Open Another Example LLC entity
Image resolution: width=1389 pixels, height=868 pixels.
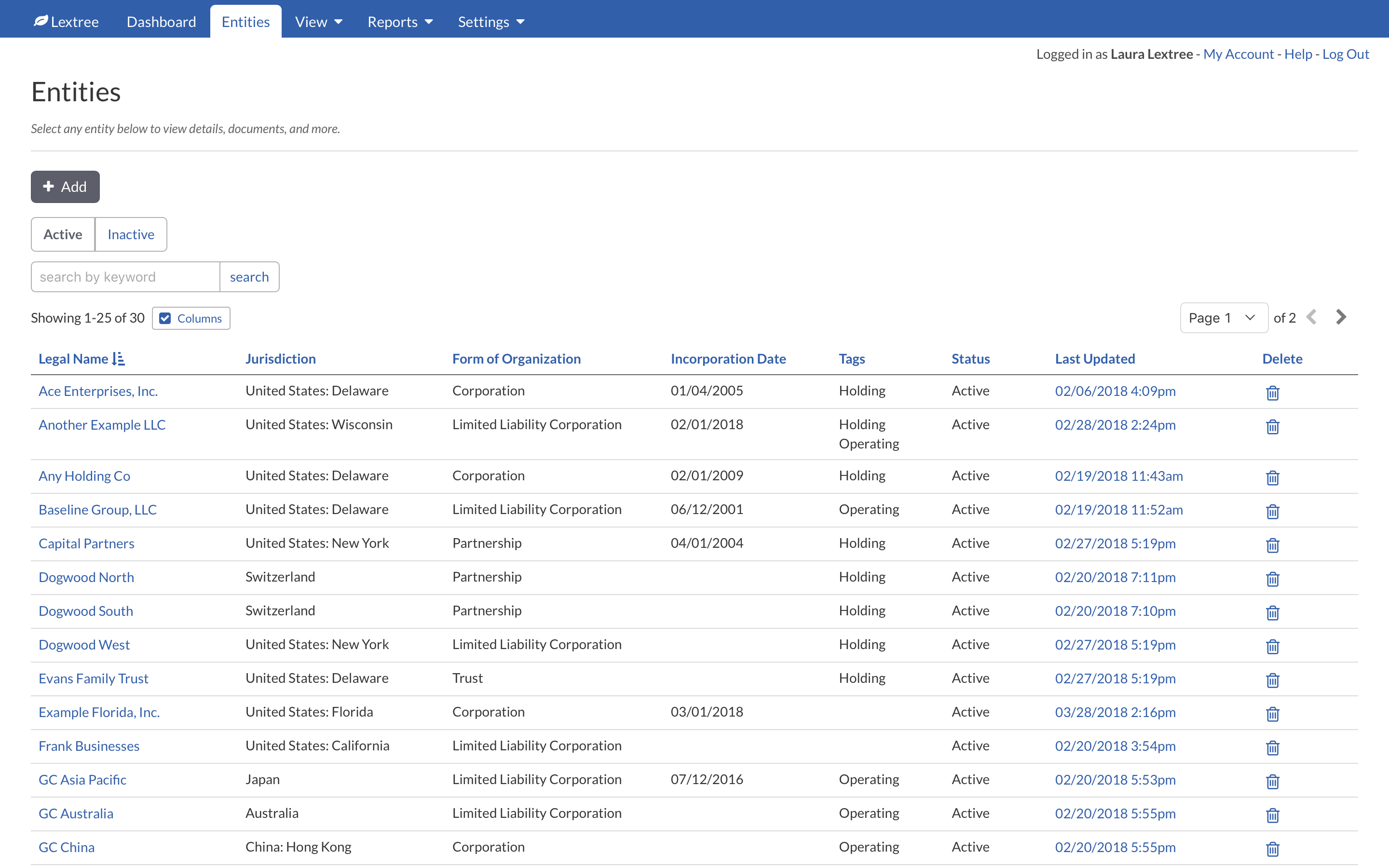[102, 425]
